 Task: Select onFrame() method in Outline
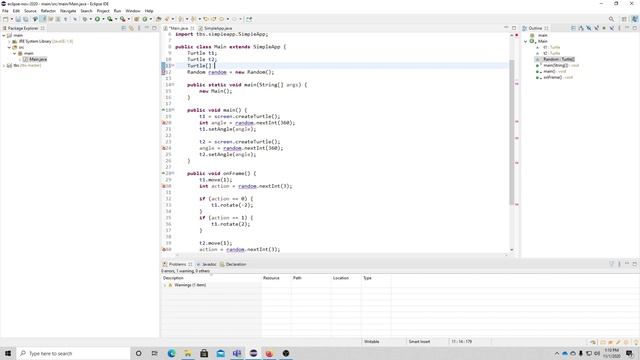554,77
